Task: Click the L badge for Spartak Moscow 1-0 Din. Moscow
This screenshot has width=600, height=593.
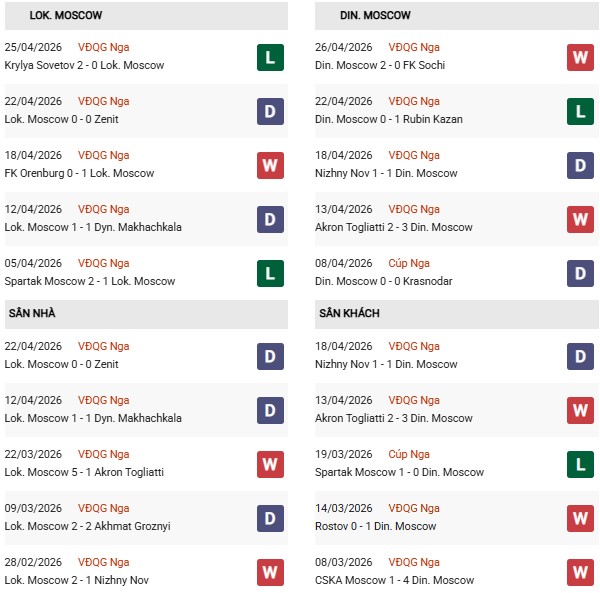Action: coord(581,464)
